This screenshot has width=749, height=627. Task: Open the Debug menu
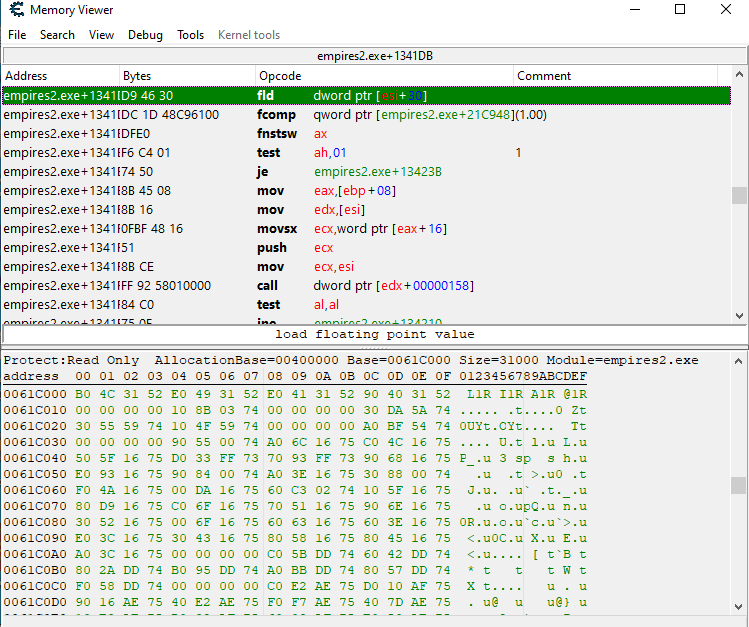point(145,35)
